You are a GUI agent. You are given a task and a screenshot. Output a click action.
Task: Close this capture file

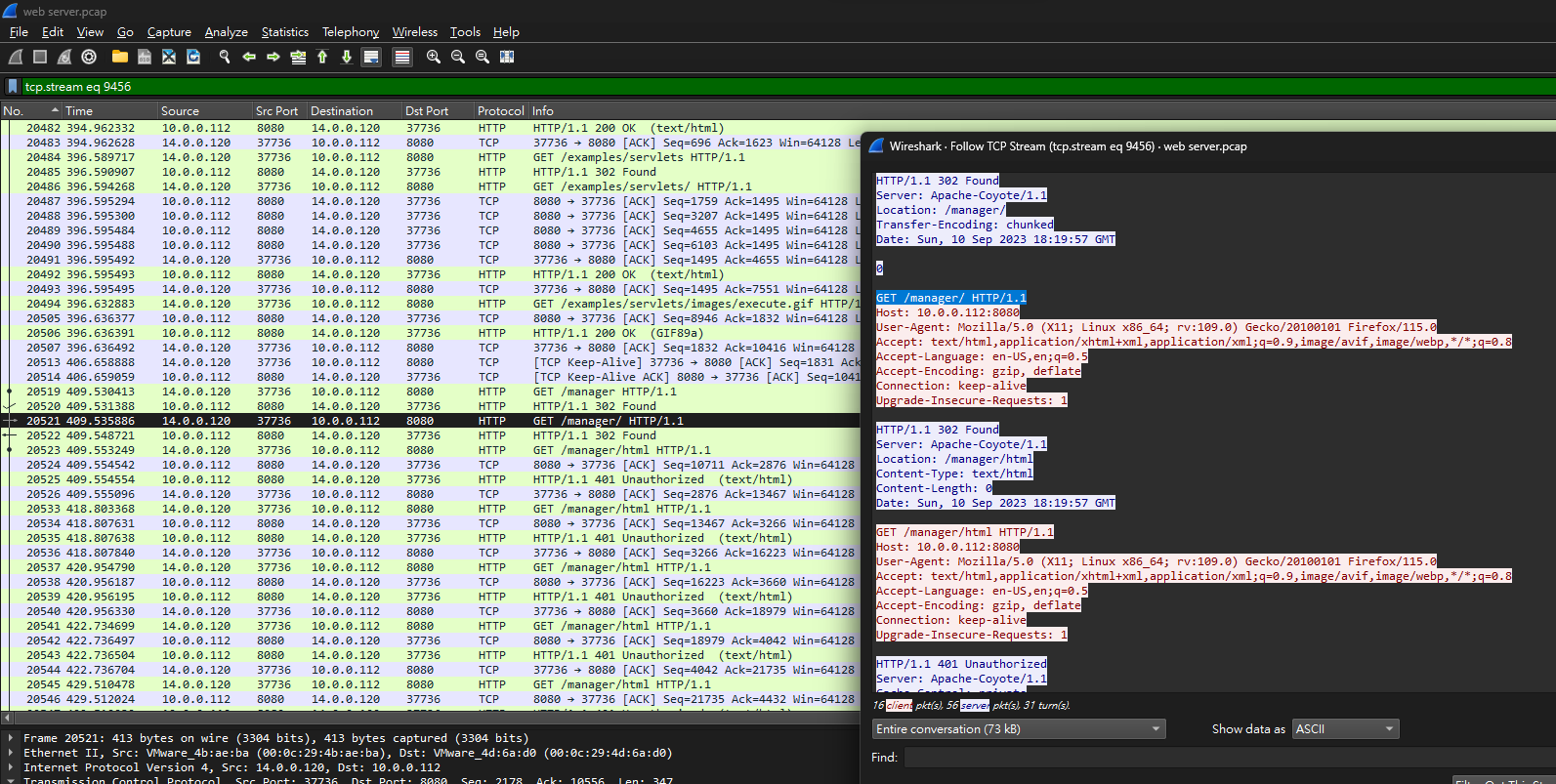(169, 57)
